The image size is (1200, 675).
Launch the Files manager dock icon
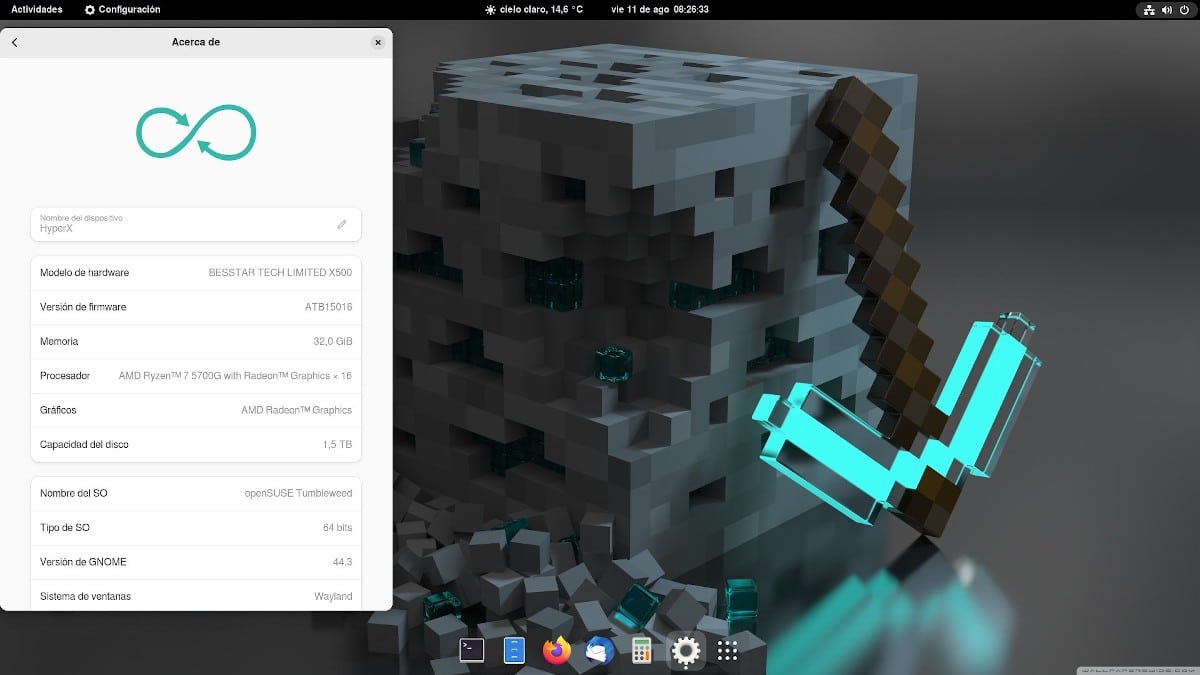point(514,650)
